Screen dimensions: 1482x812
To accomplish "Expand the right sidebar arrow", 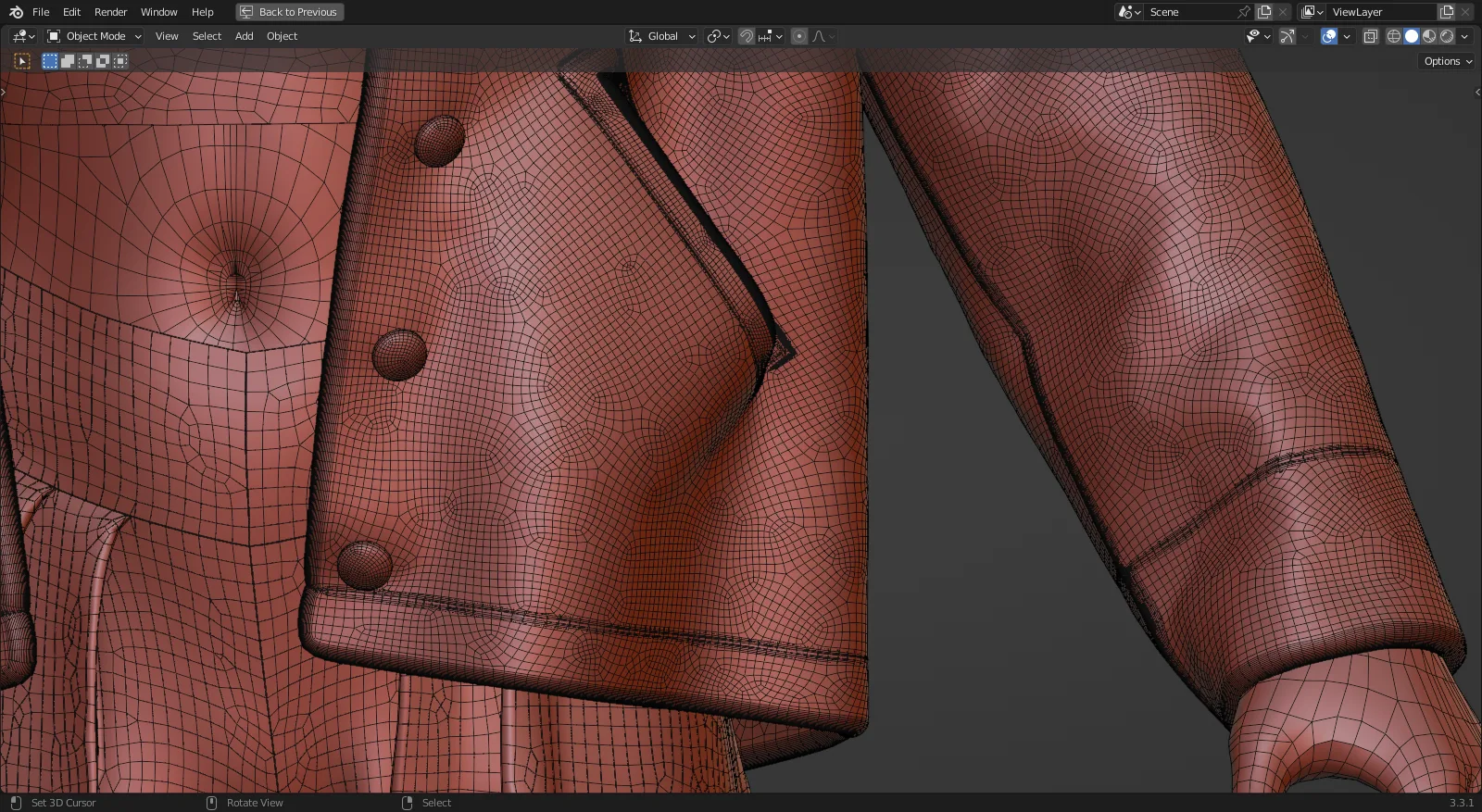I will 1477,92.
